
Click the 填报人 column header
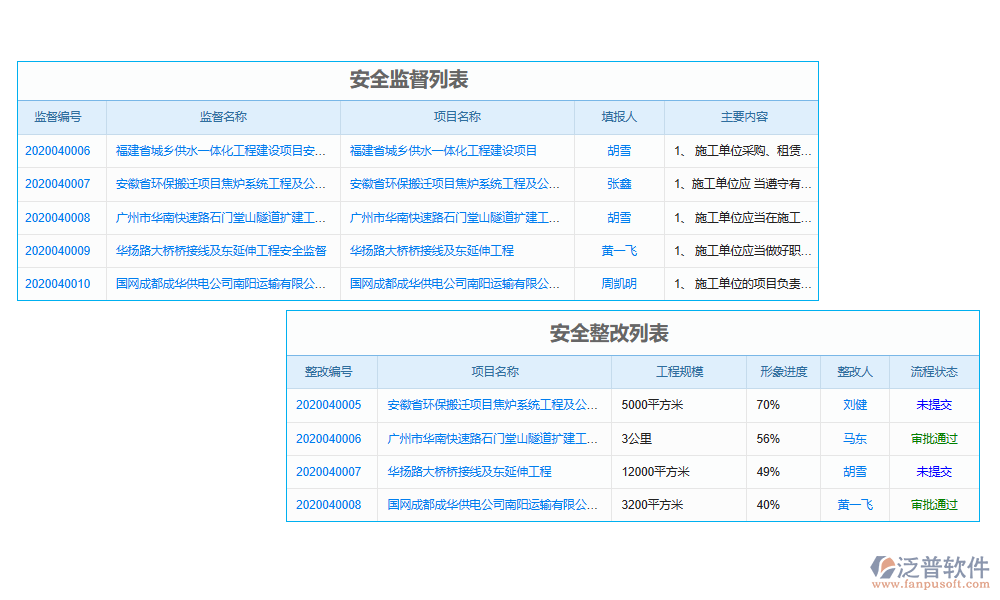(x=619, y=117)
